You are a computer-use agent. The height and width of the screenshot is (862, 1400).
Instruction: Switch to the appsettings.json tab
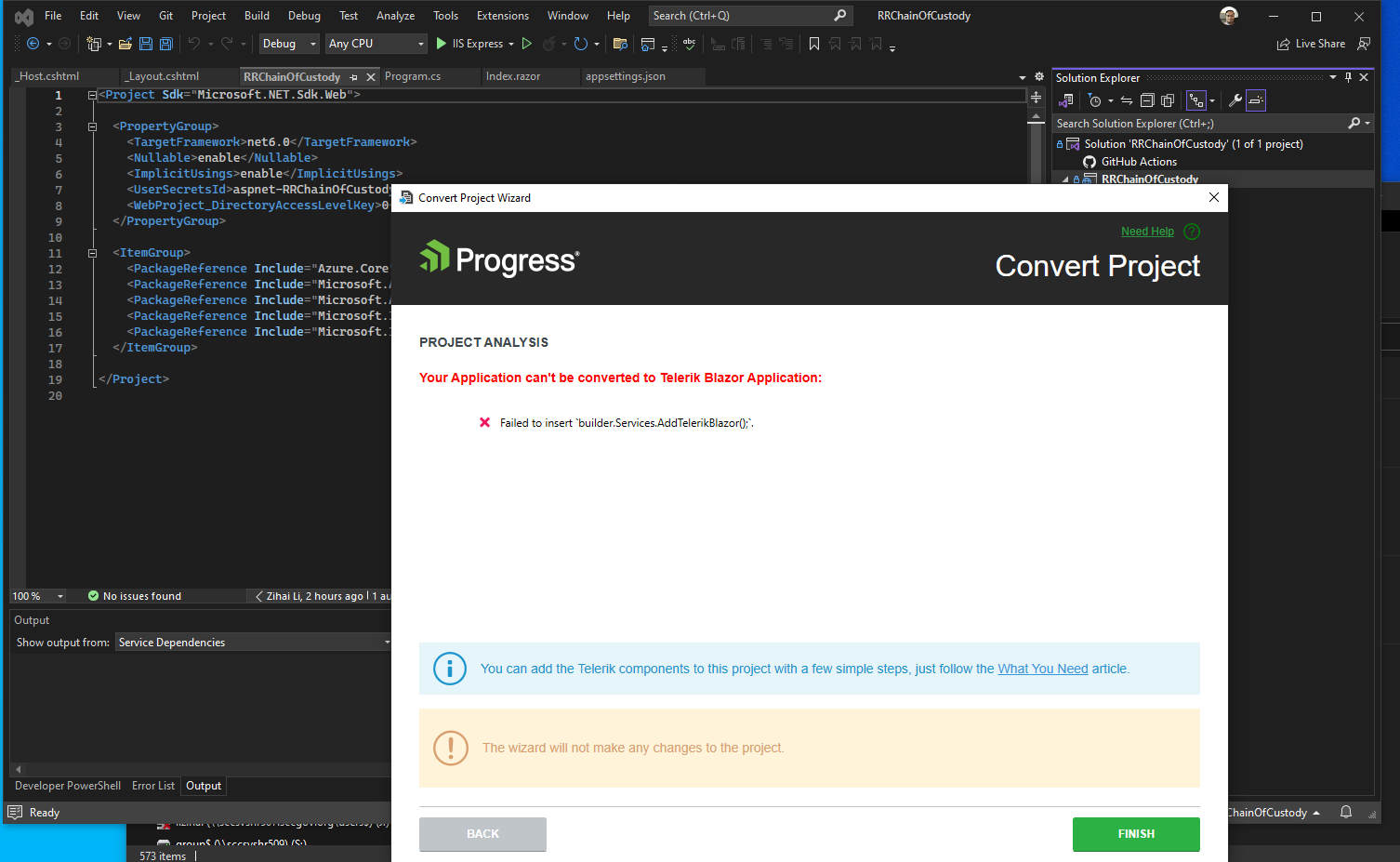coord(626,76)
